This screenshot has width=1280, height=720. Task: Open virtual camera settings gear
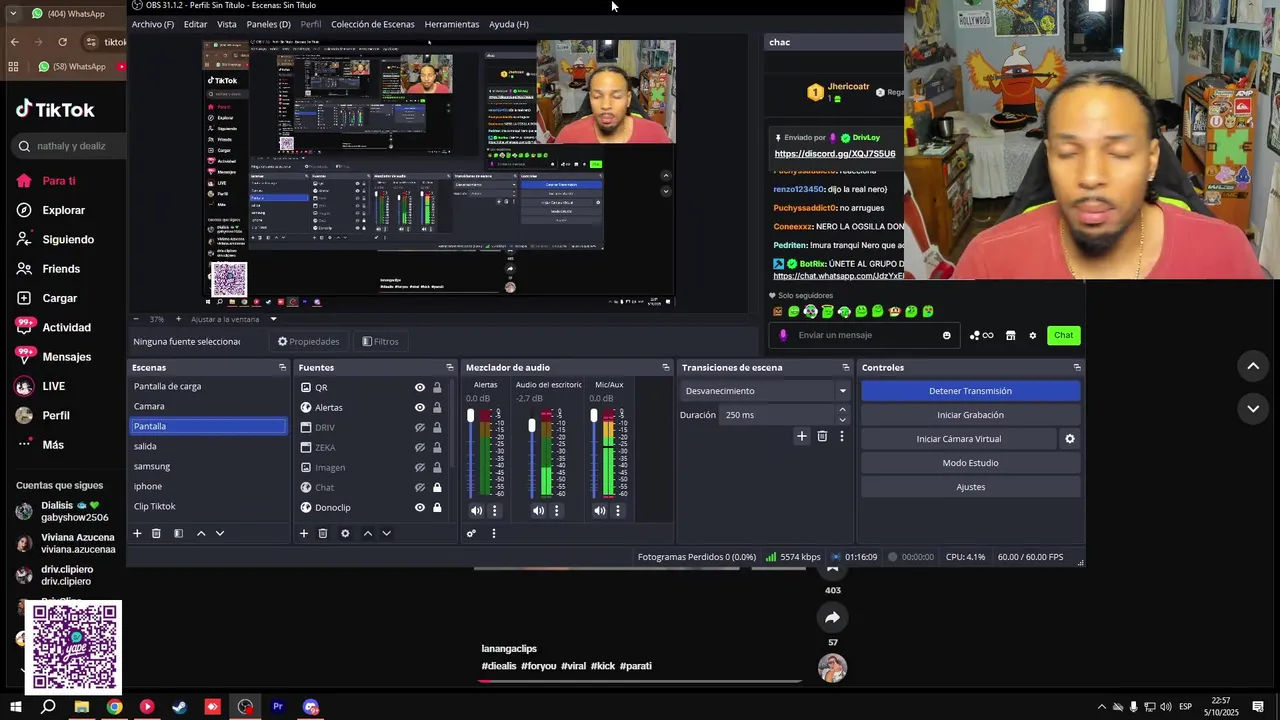coord(1069,439)
